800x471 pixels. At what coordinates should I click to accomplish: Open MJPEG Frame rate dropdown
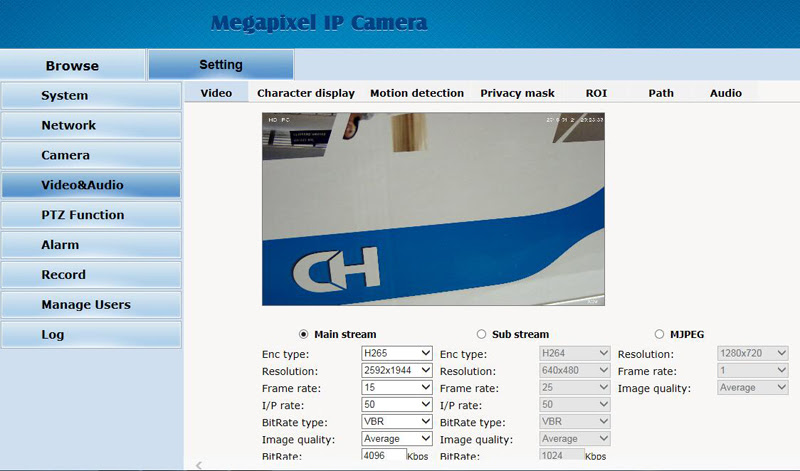753,370
